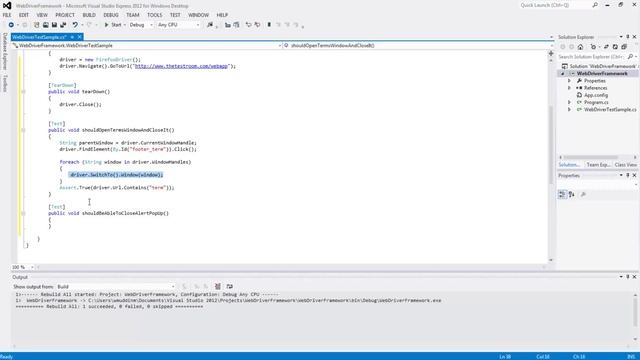Click the Quick Launch search box
This screenshot has width=640, height=360.
(559, 5)
